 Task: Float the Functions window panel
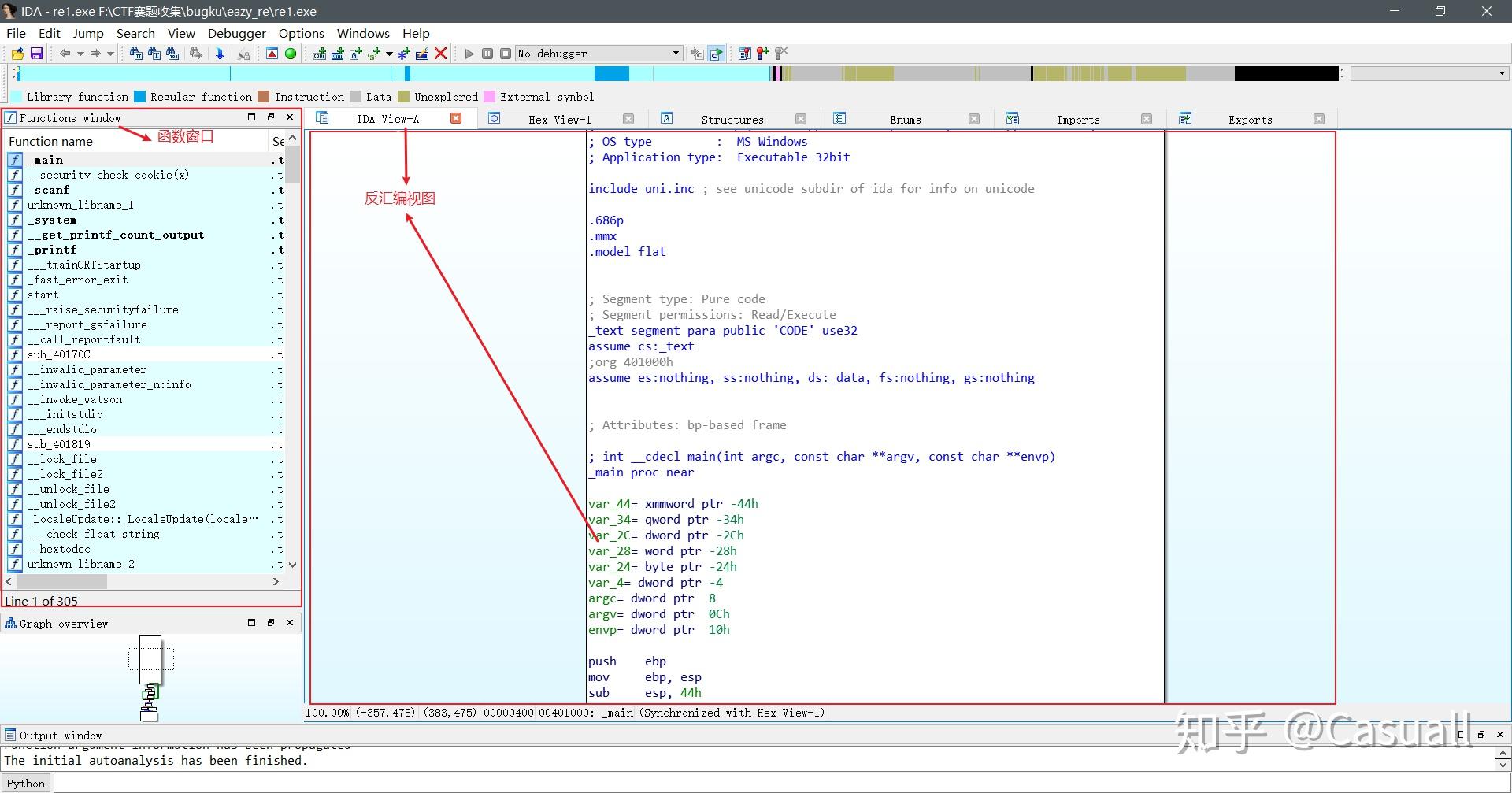pyautogui.click(x=271, y=117)
